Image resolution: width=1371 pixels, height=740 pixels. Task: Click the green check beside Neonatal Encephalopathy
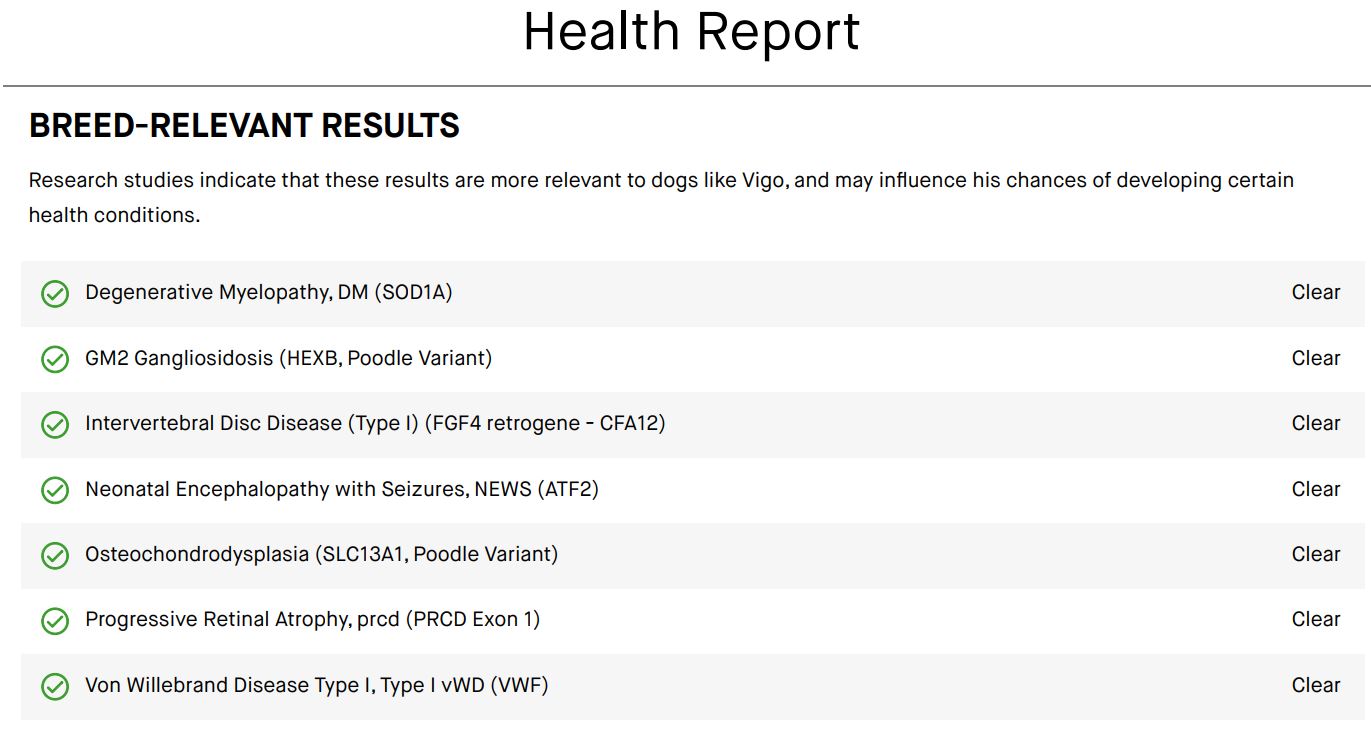55,490
